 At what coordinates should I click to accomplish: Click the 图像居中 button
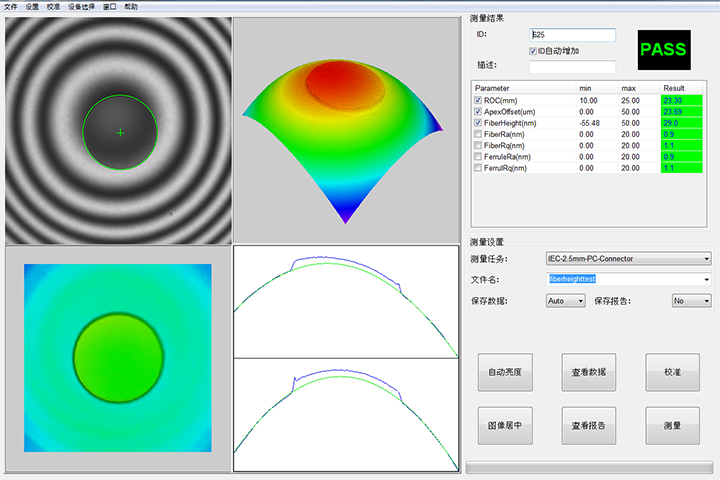pos(505,425)
